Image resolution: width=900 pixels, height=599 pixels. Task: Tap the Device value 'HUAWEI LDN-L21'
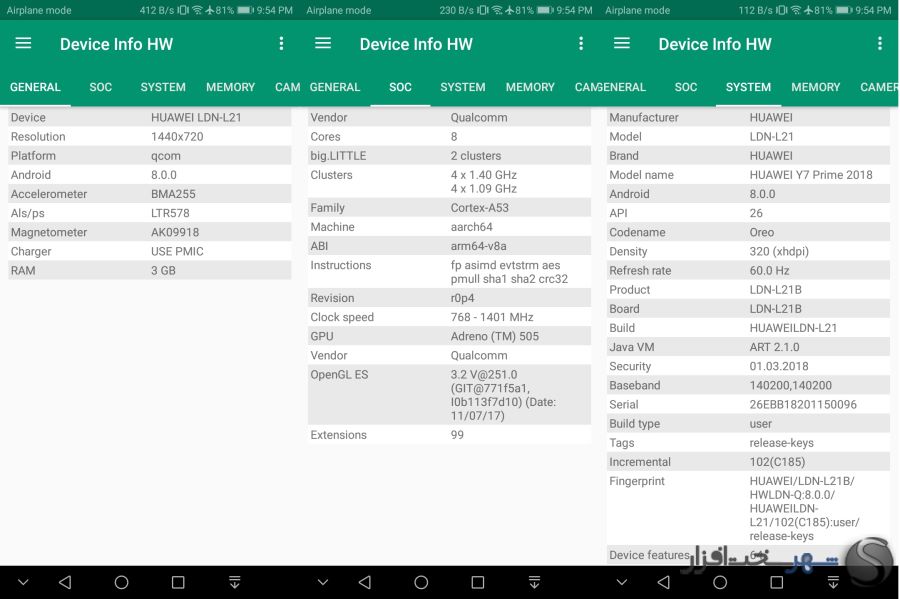[196, 118]
